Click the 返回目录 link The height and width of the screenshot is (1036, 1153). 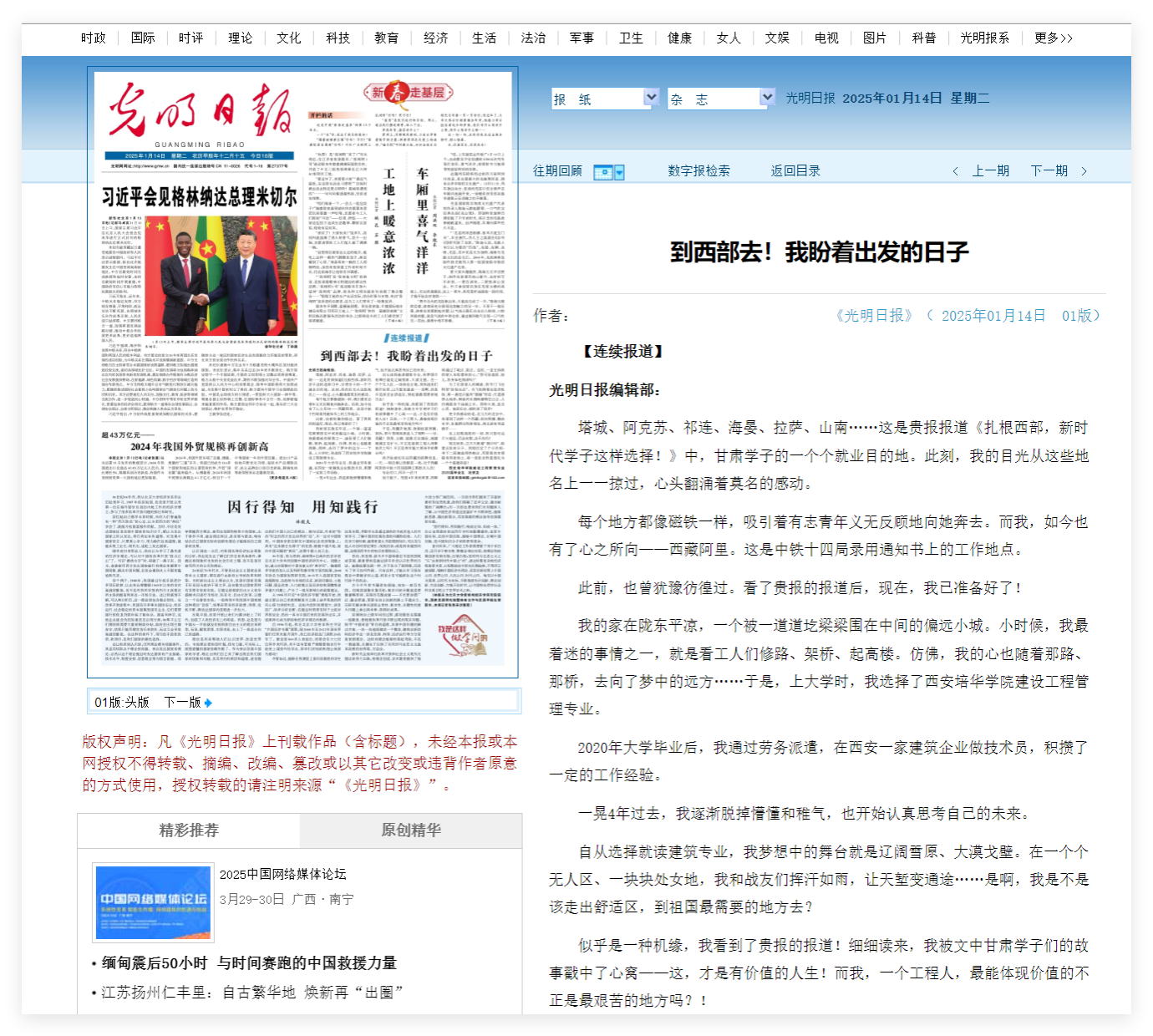795,171
